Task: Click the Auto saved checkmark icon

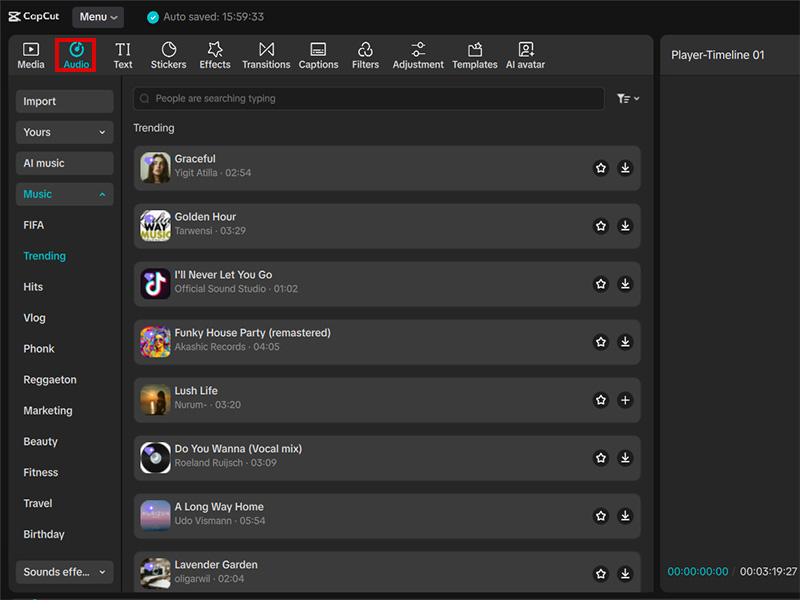Action: pos(153,17)
